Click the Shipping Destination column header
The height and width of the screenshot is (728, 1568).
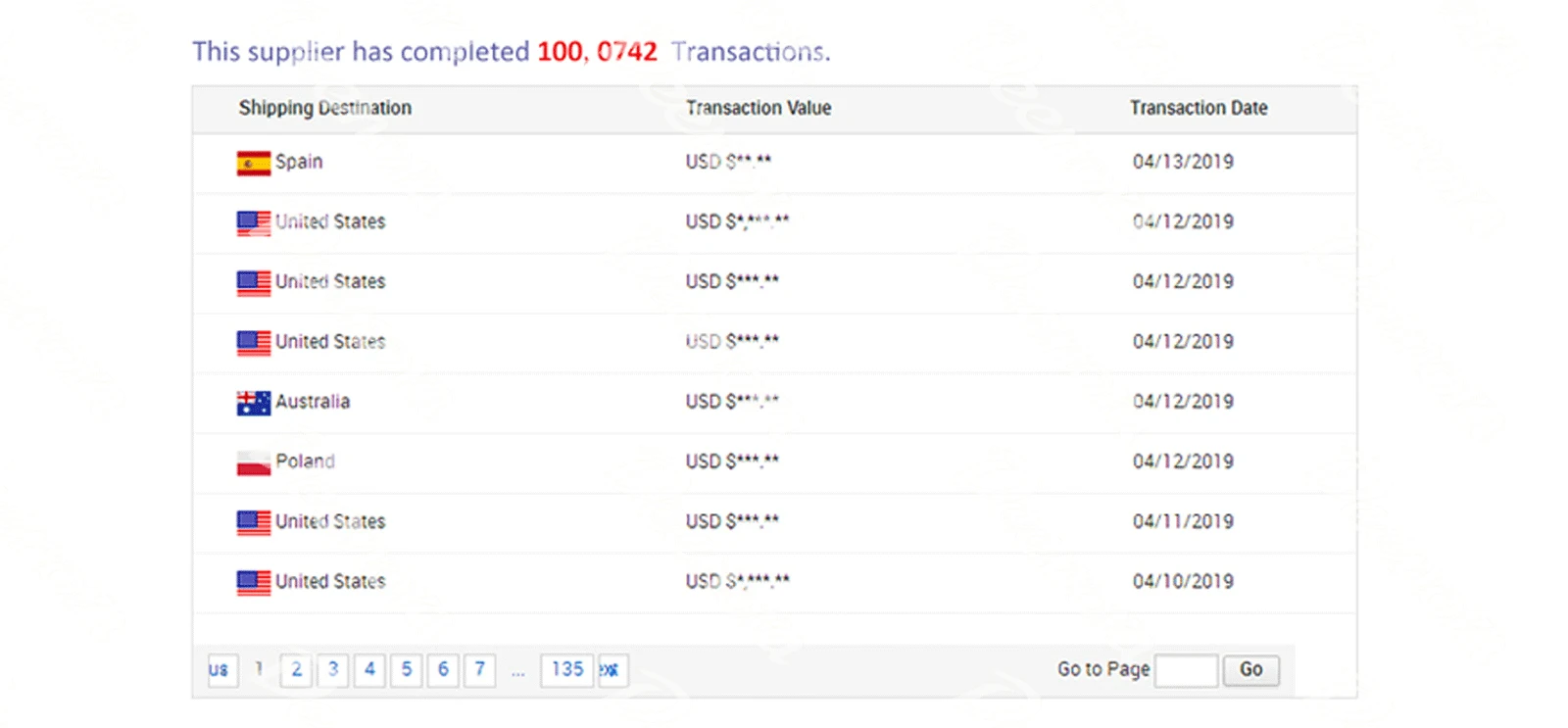[x=324, y=108]
